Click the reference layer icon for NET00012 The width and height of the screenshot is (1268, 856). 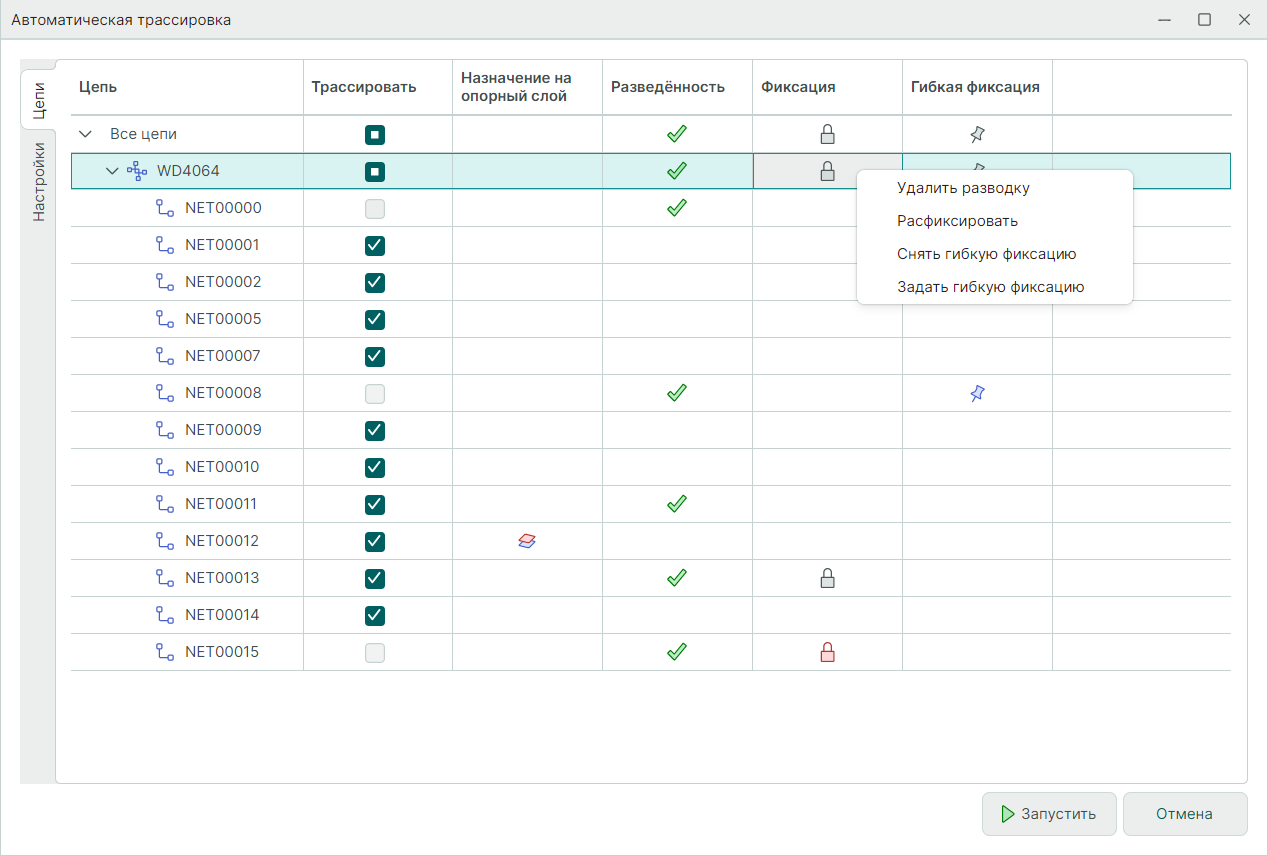click(x=527, y=541)
